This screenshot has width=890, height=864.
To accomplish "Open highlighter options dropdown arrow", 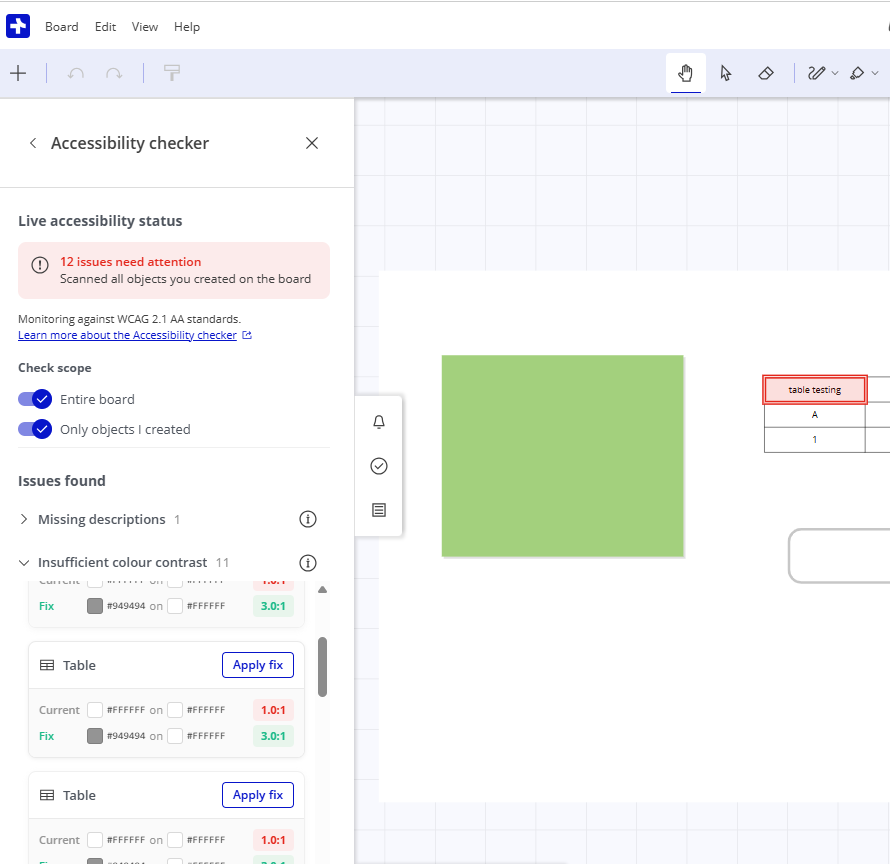I will pyautogui.click(x=875, y=73).
